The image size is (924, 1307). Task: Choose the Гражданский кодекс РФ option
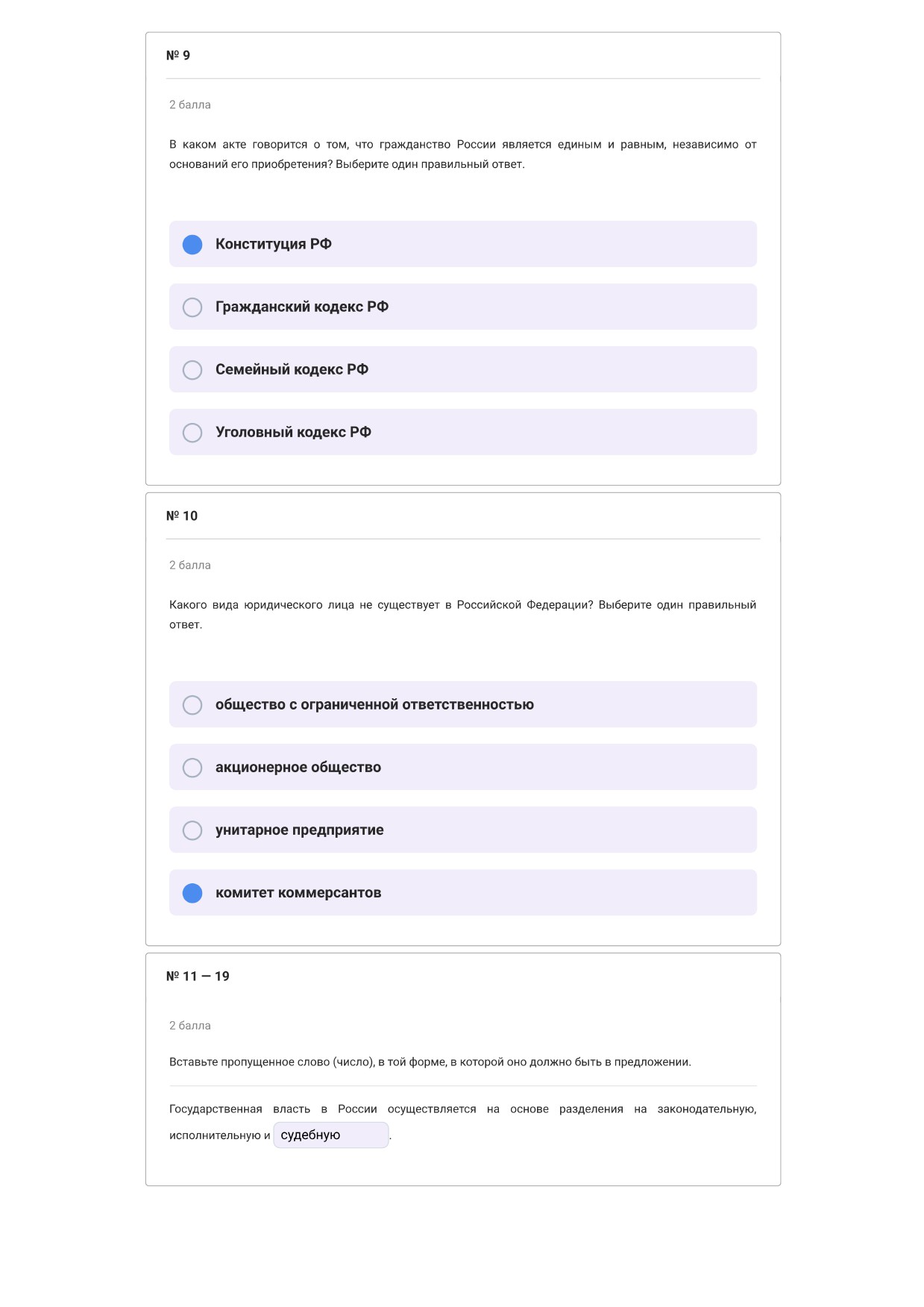click(x=192, y=307)
